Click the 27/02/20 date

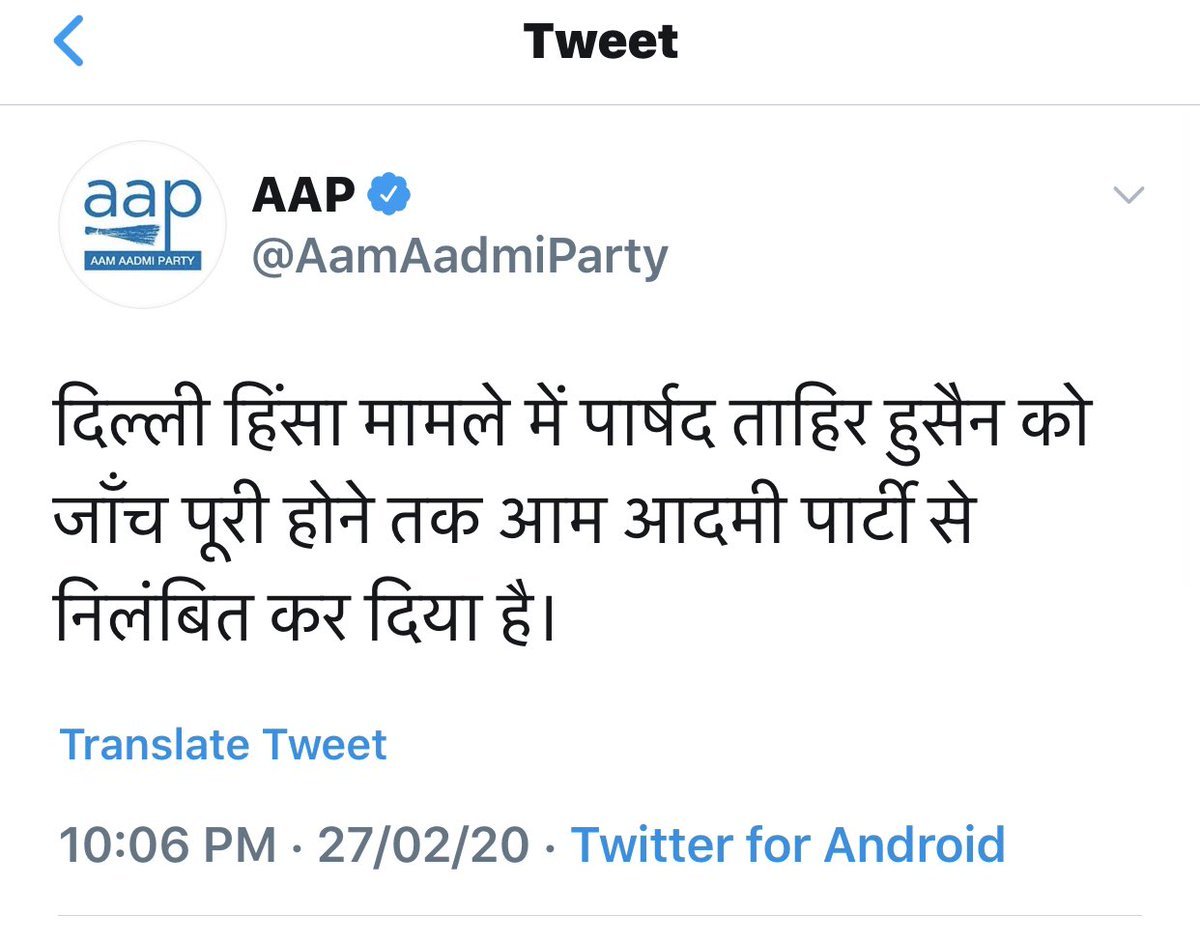click(424, 845)
